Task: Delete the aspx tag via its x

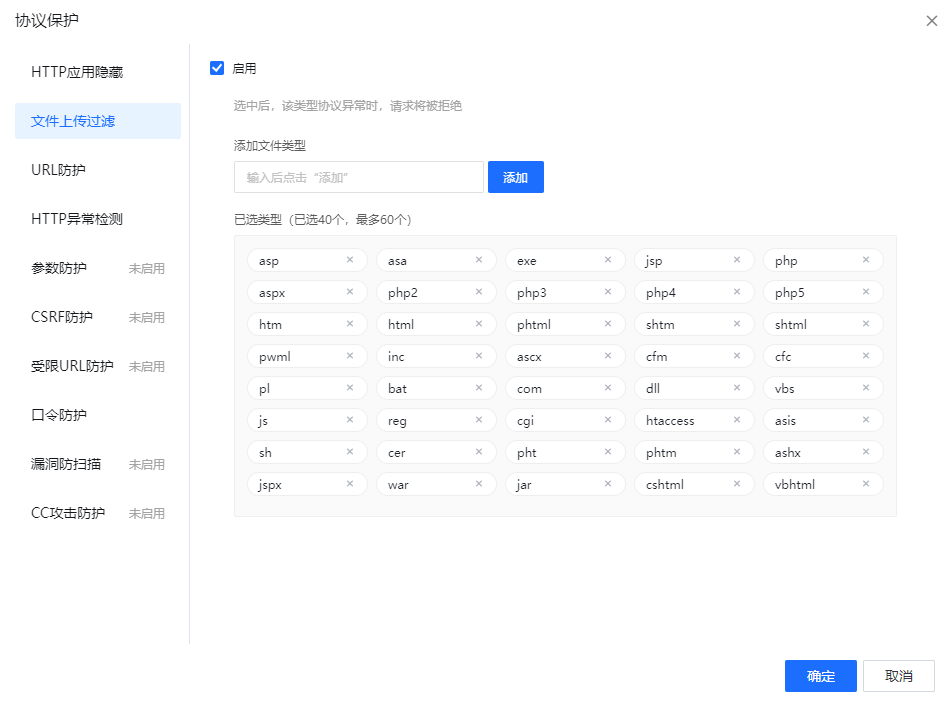Action: pyautogui.click(x=350, y=292)
